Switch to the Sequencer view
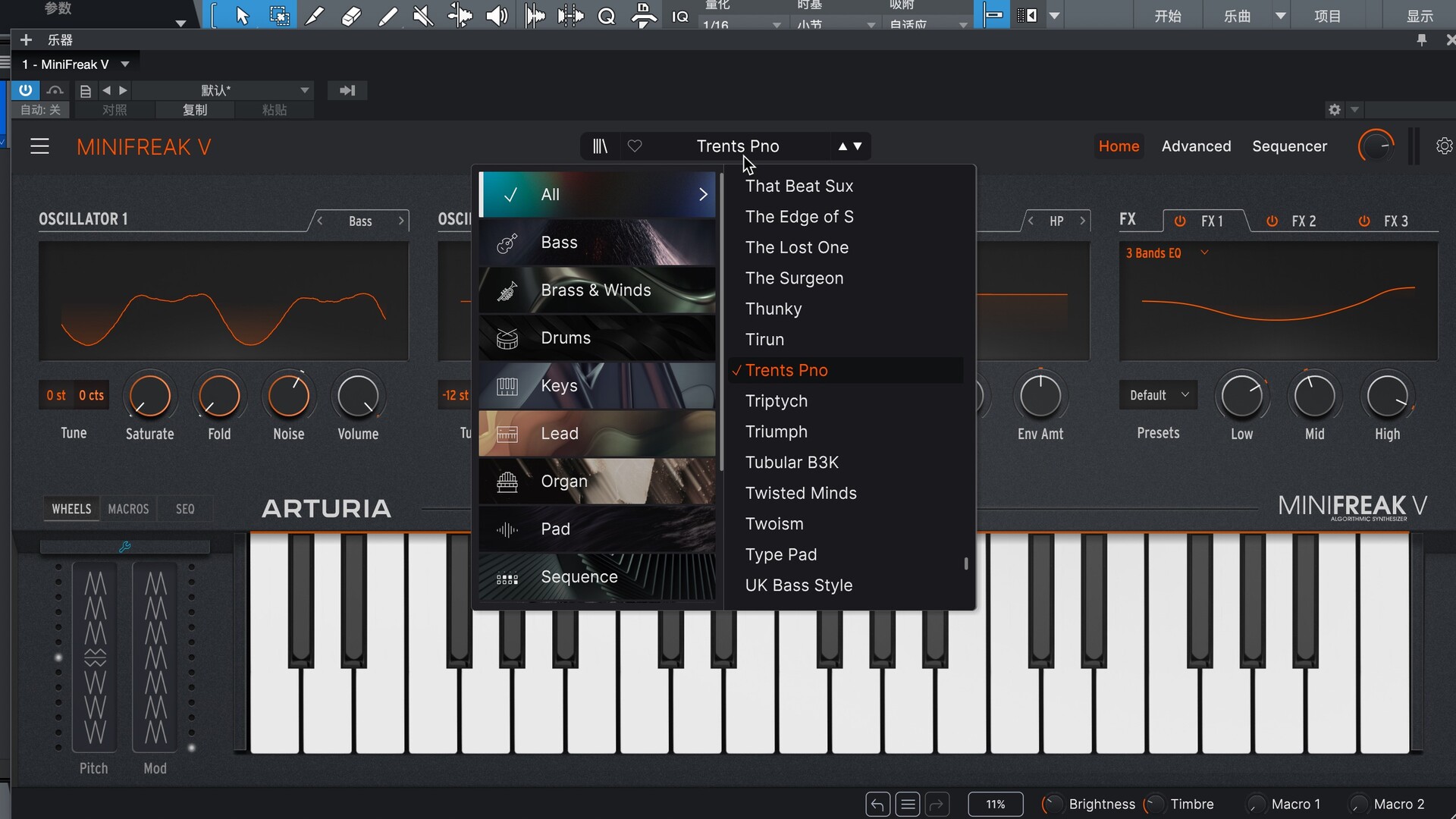The image size is (1456, 819). [1289, 146]
